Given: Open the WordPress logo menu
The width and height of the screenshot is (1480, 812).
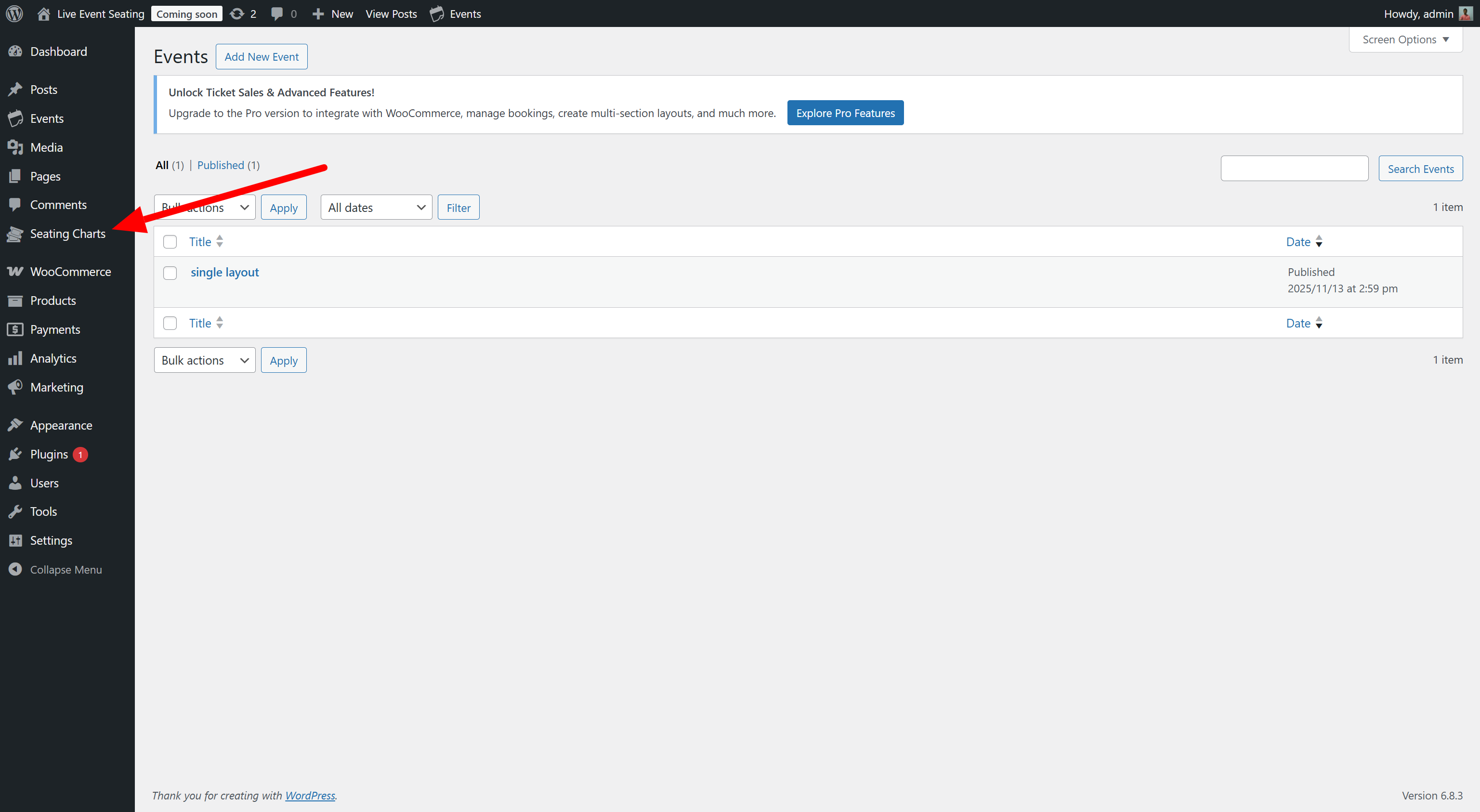Looking at the screenshot, I should click(x=14, y=13).
